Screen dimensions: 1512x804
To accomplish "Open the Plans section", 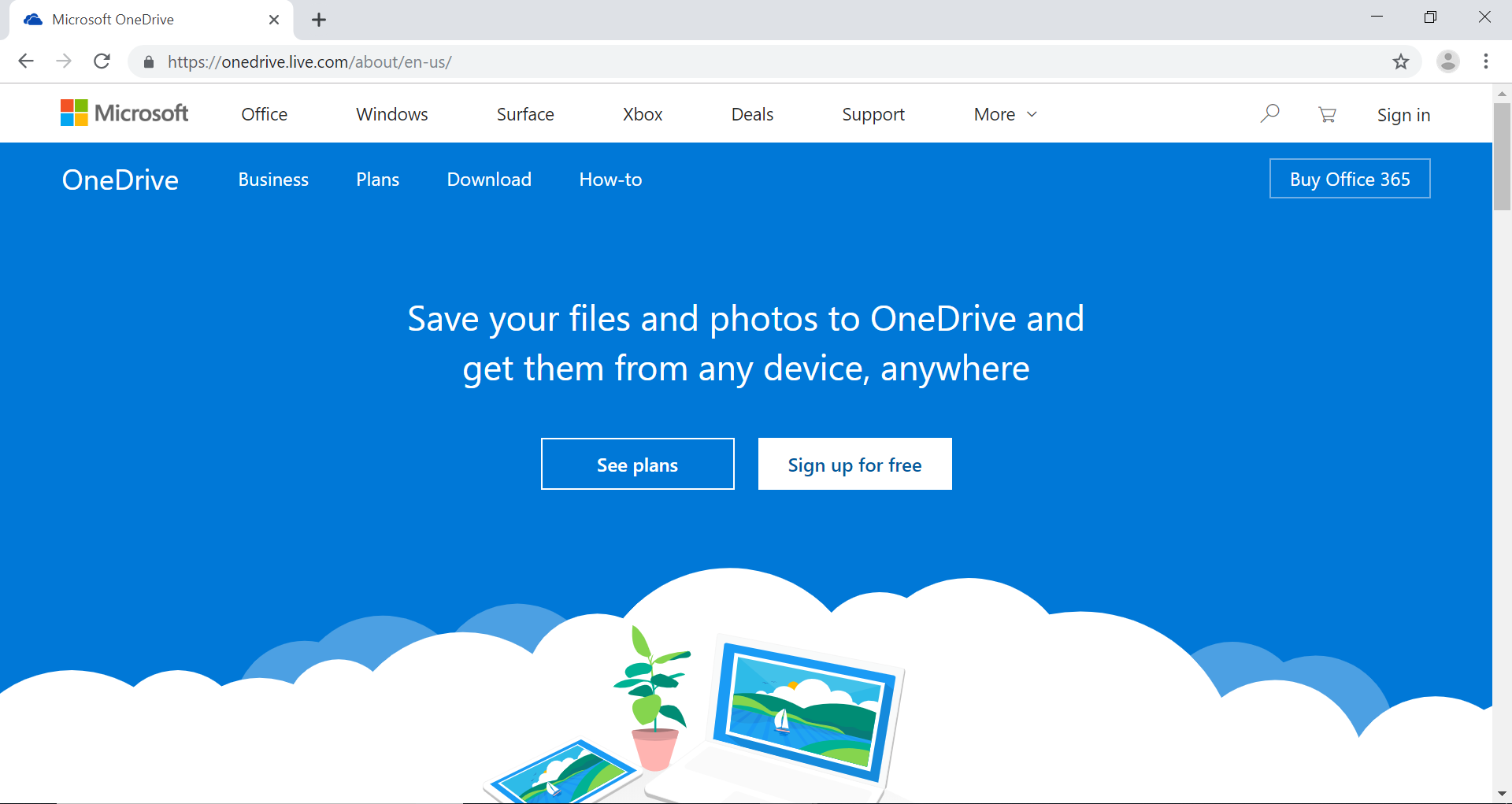I will coord(377,180).
